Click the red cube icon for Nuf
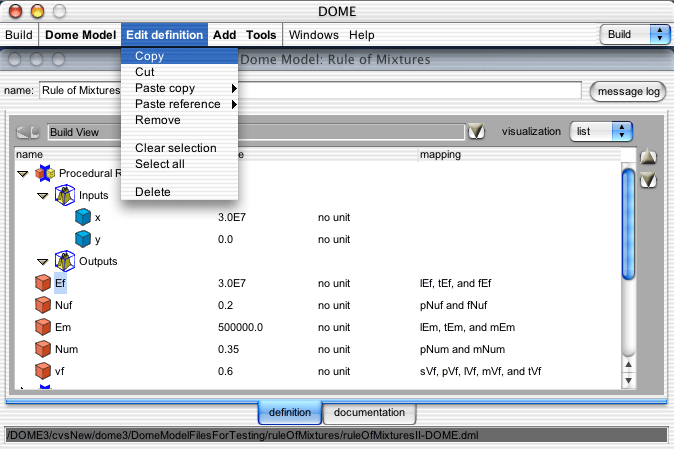 pos(43,305)
